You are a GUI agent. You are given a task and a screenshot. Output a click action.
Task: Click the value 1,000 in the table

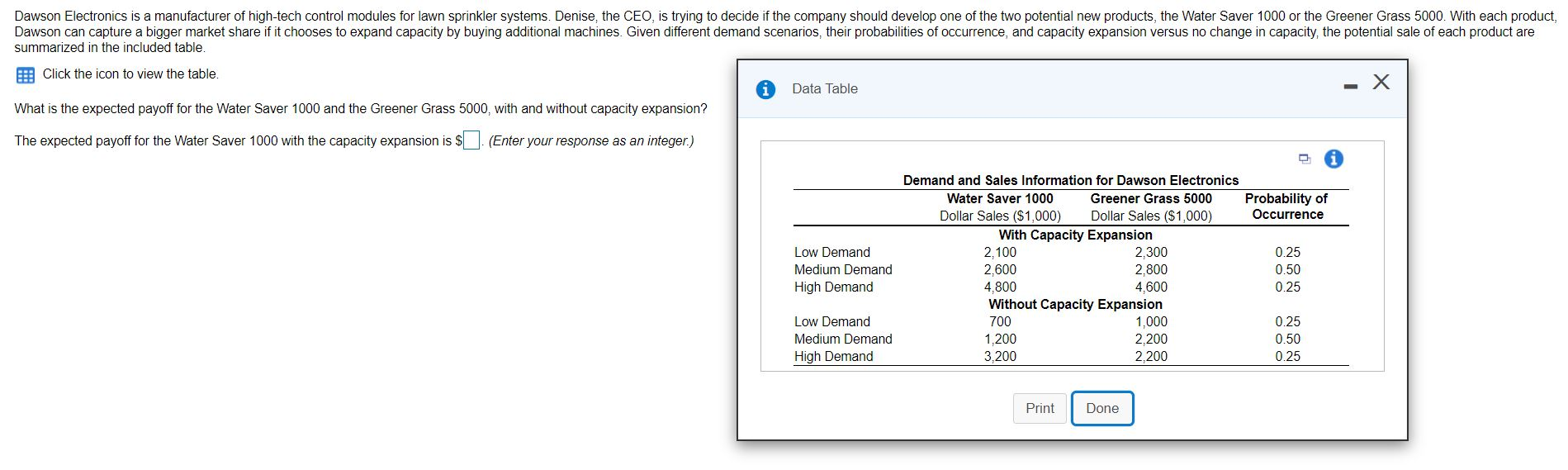[1151, 321]
